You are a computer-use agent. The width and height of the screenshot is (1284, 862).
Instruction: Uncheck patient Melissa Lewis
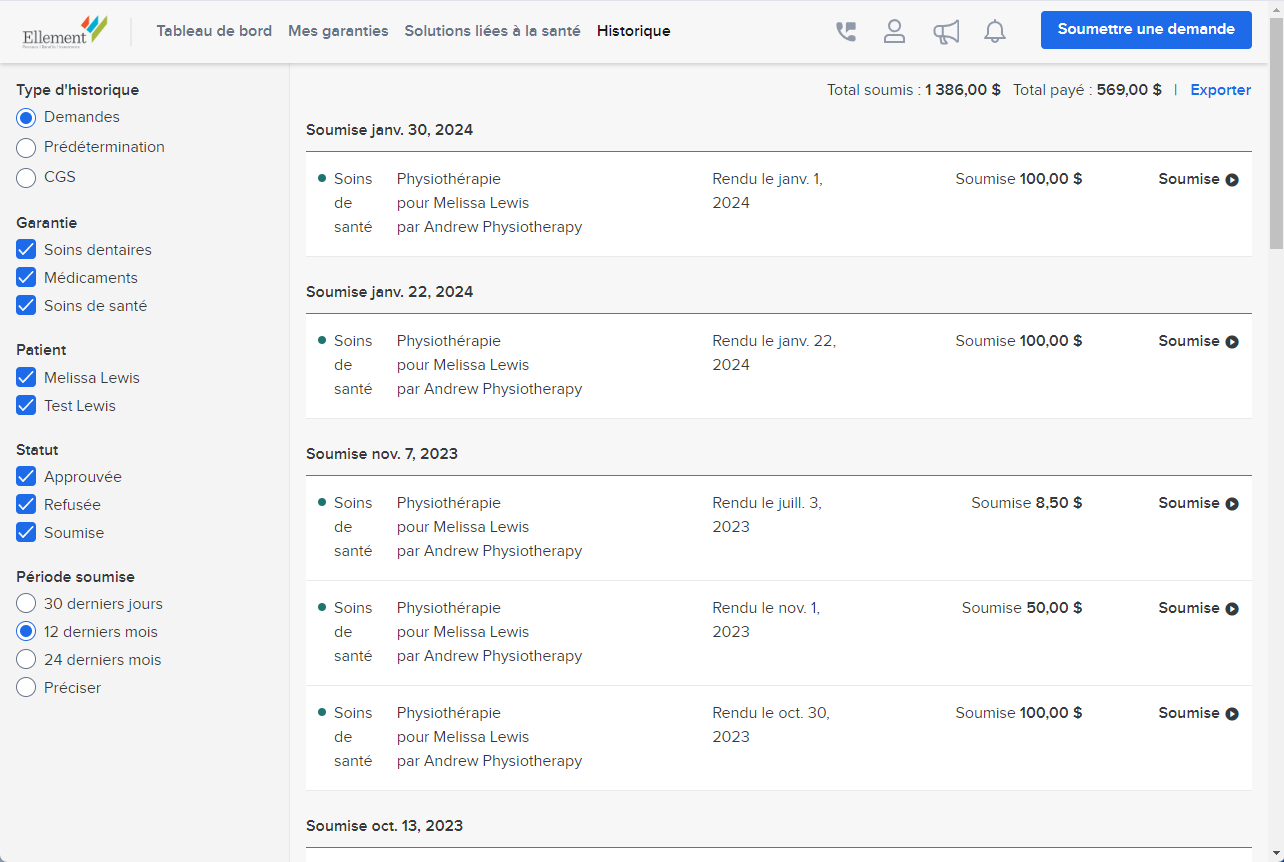pyautogui.click(x=26, y=378)
